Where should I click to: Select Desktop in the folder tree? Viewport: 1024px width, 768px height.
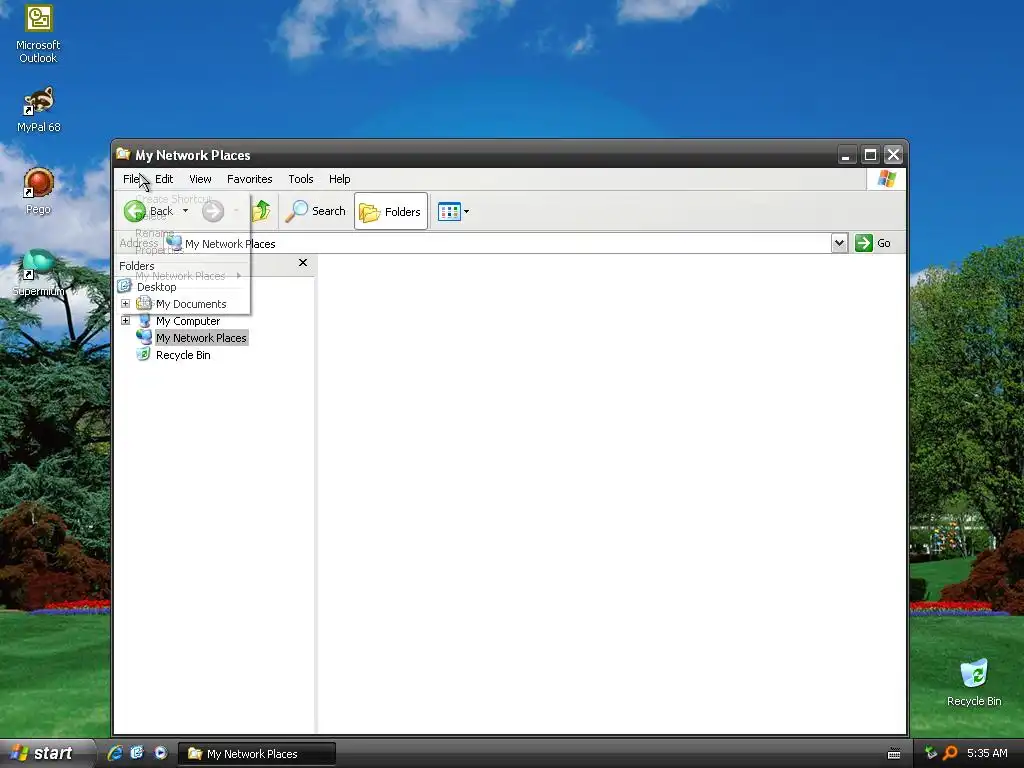click(x=157, y=287)
